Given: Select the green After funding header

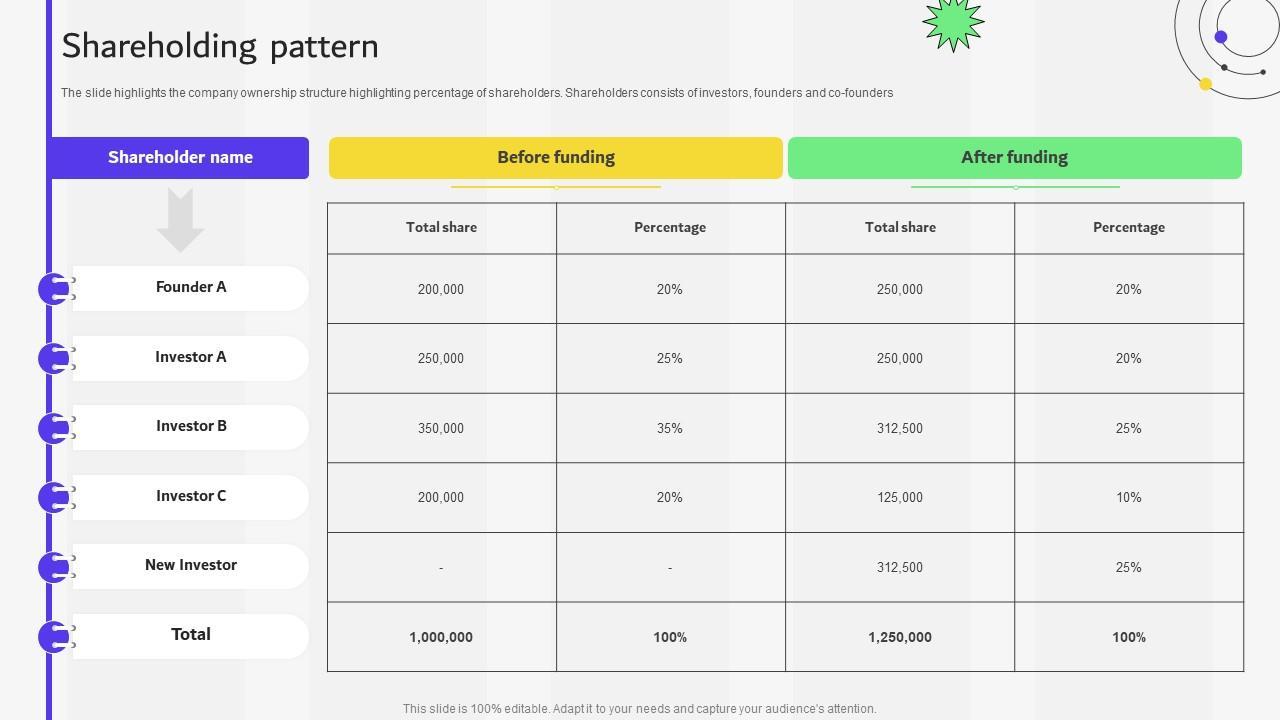Looking at the screenshot, I should tap(1014, 158).
